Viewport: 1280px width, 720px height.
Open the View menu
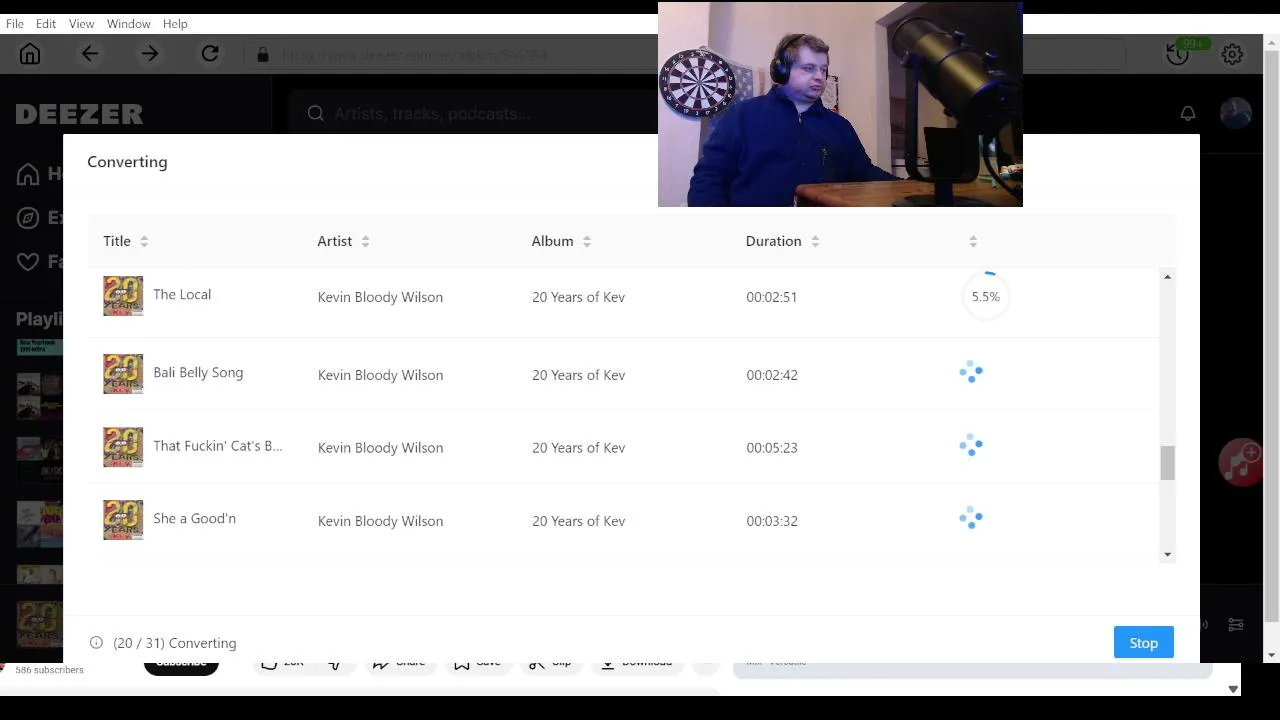[82, 23]
